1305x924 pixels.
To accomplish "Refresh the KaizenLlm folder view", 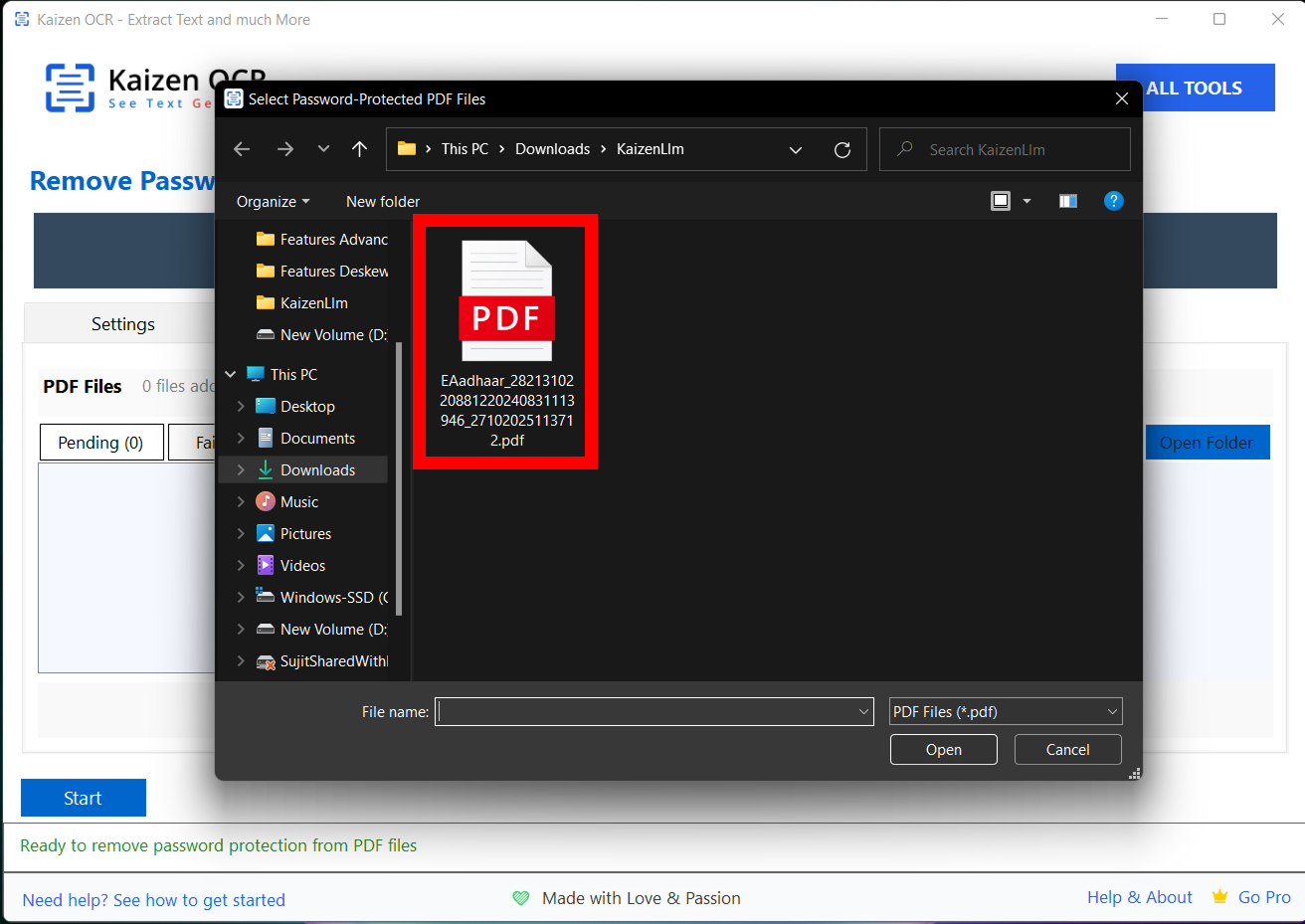I will coord(841,149).
